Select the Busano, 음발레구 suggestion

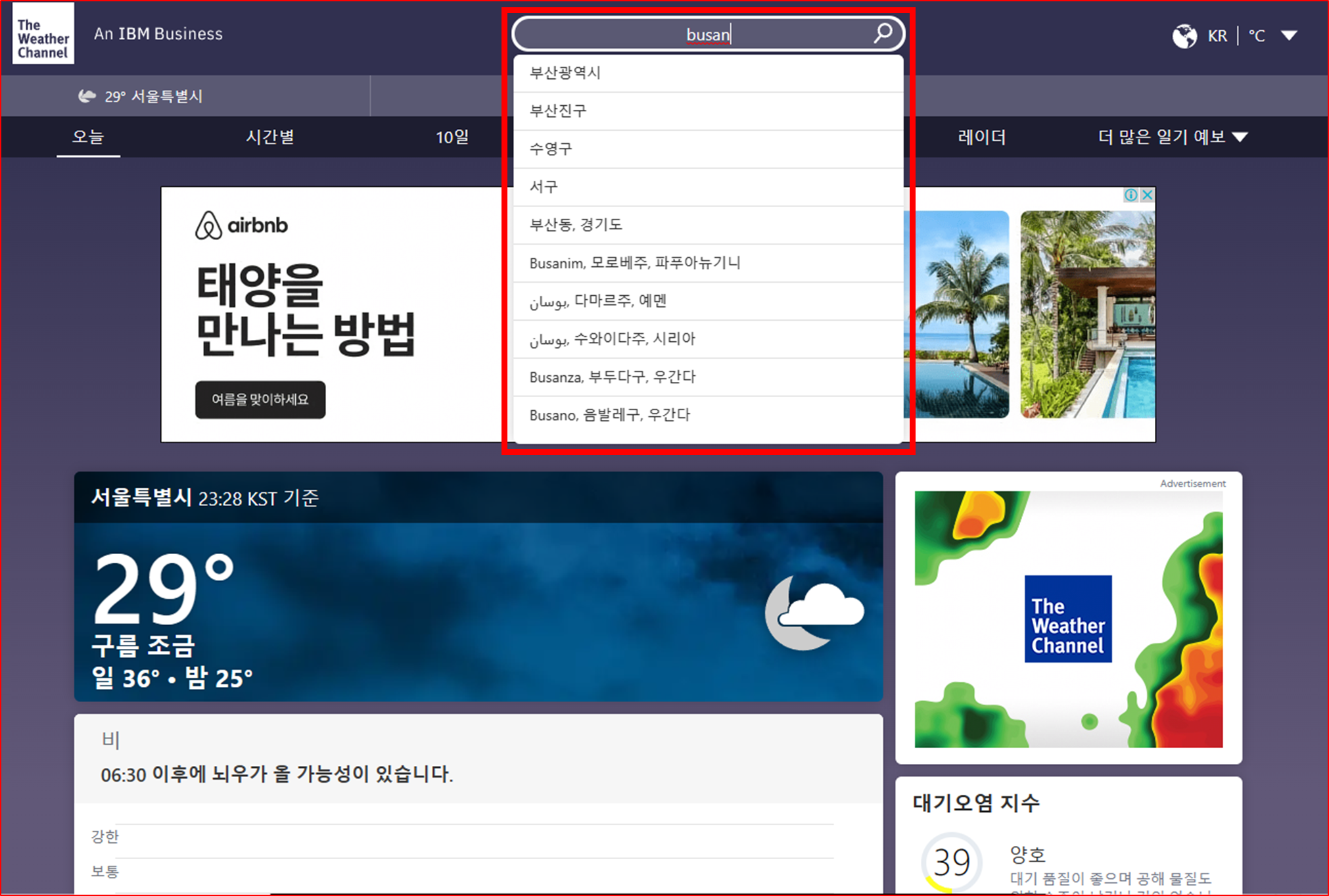click(708, 416)
